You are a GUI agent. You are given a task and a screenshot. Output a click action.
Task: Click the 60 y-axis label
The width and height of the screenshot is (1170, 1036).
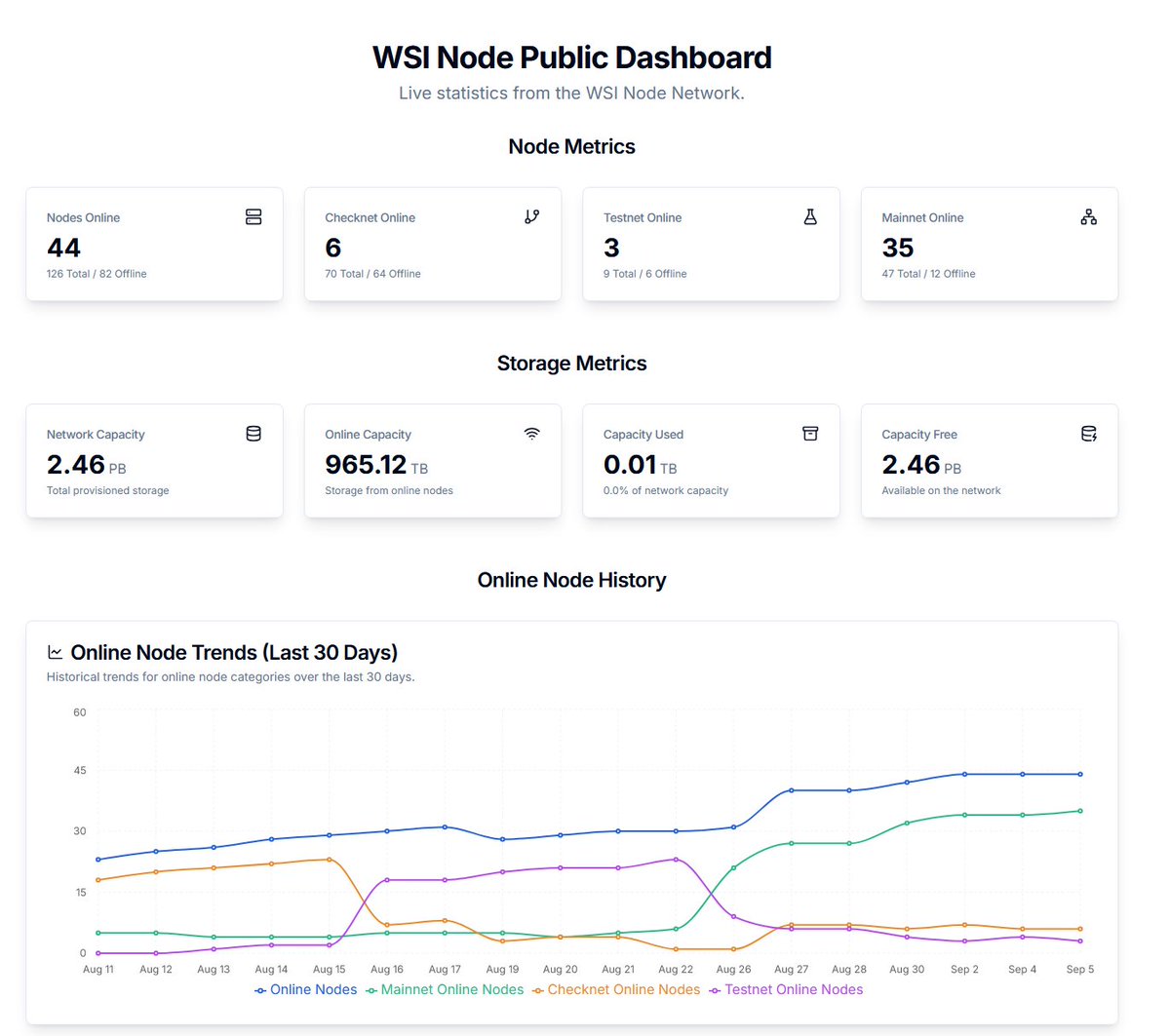[80, 712]
